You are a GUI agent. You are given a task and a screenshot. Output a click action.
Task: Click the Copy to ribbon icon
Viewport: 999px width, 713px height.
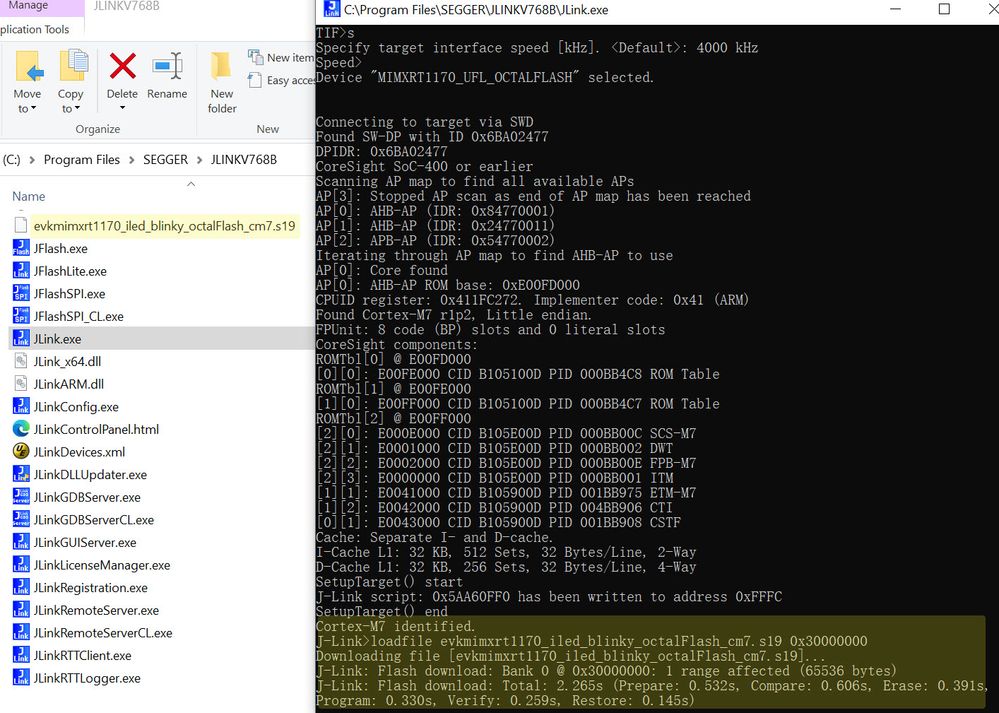click(73, 66)
